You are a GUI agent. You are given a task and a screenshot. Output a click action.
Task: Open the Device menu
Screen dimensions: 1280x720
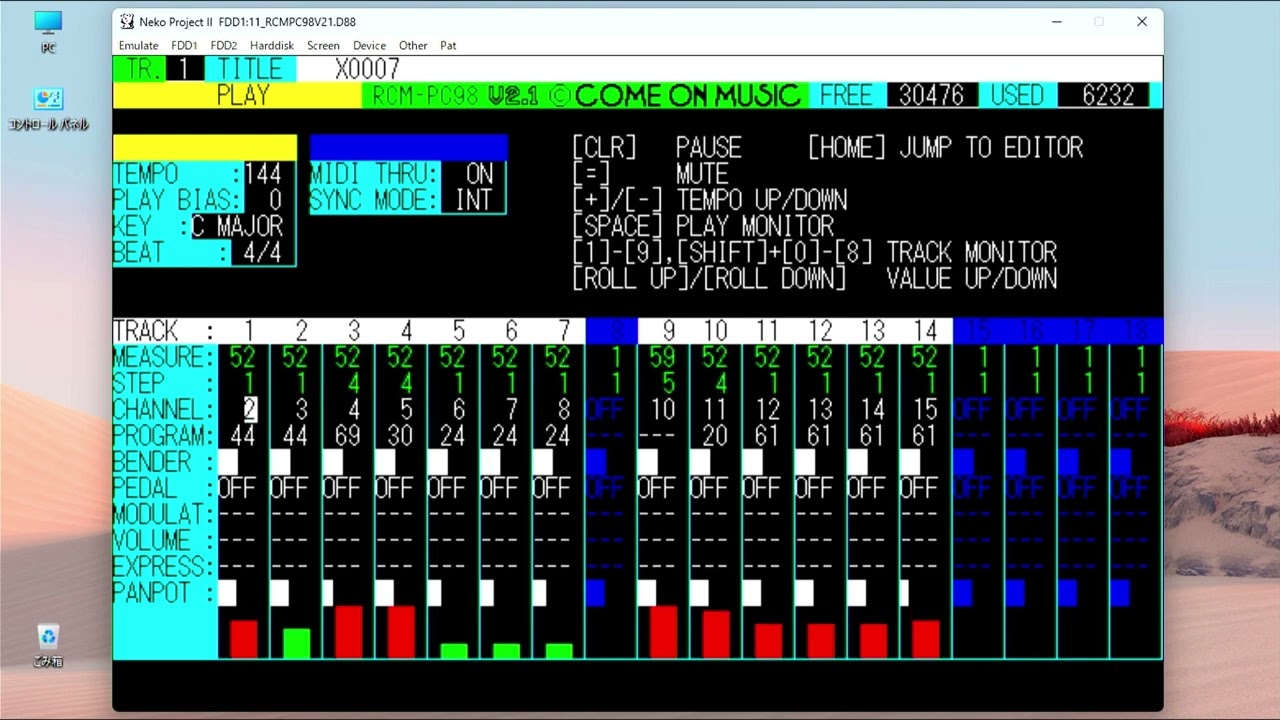point(369,45)
